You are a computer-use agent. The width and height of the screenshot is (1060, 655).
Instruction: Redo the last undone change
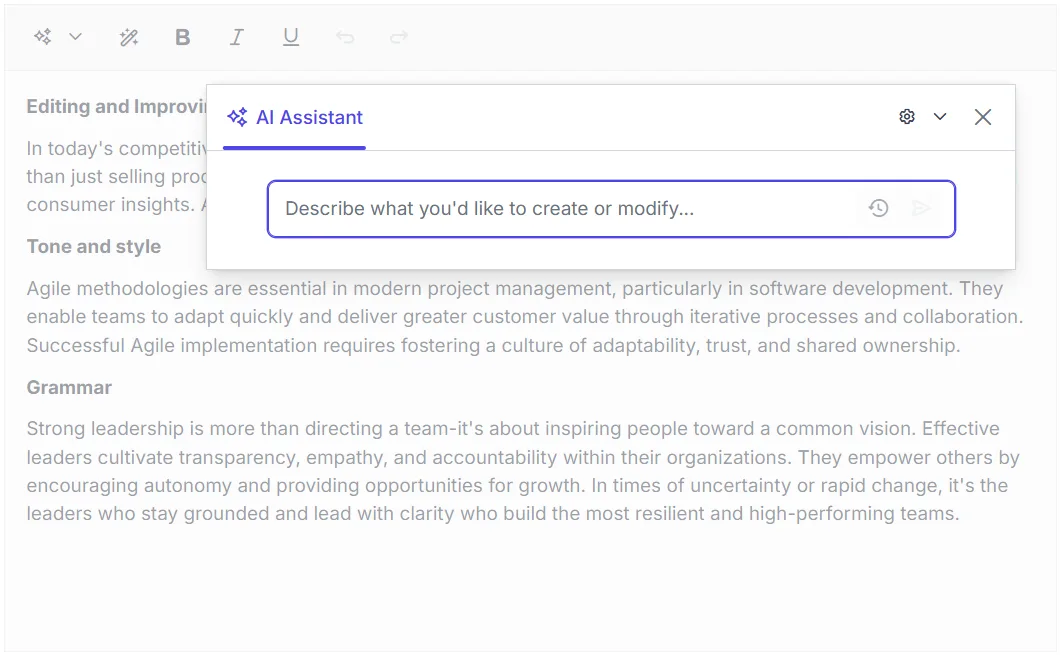[x=398, y=36]
